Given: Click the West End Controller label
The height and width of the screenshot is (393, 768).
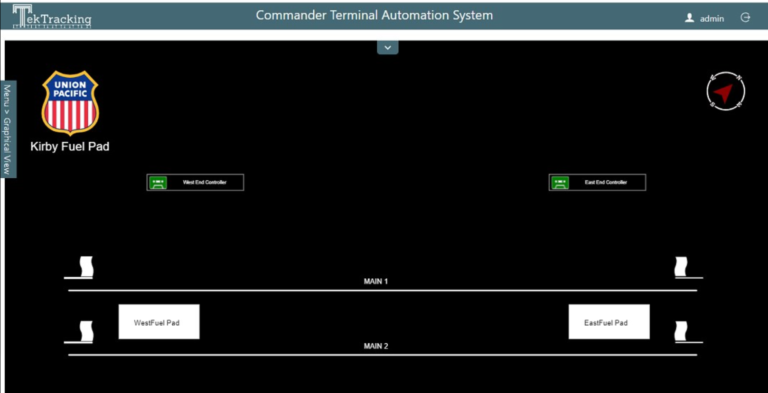Looking at the screenshot, I should pos(205,182).
